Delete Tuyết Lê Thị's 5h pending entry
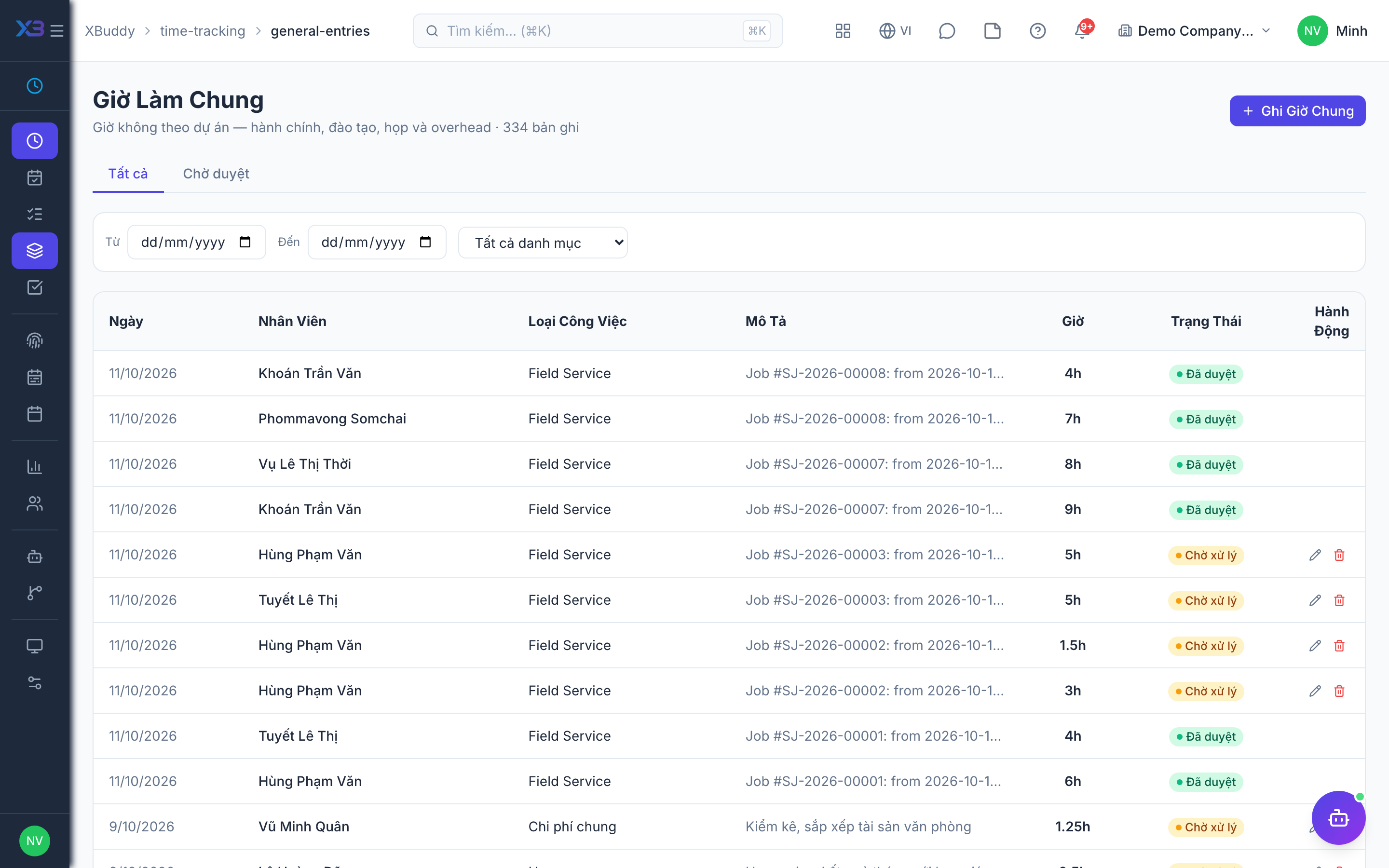Screen dimensions: 1389x868 tap(1339, 600)
